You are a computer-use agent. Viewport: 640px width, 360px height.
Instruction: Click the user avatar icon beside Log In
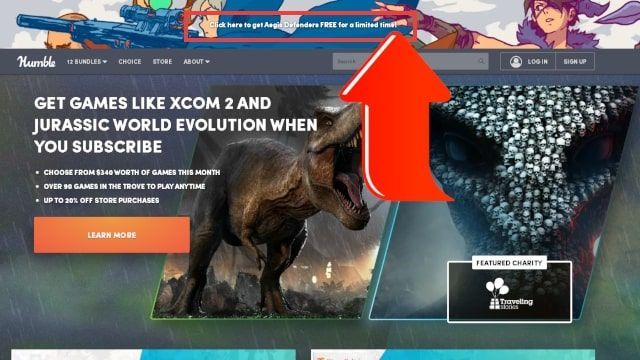(516, 62)
